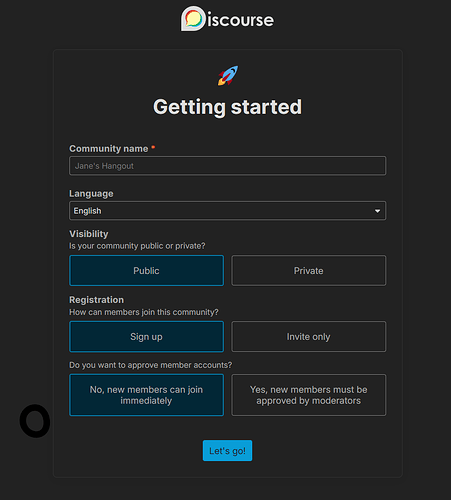Click the approve member accounts question text
This screenshot has height=500, width=451.
150,365
